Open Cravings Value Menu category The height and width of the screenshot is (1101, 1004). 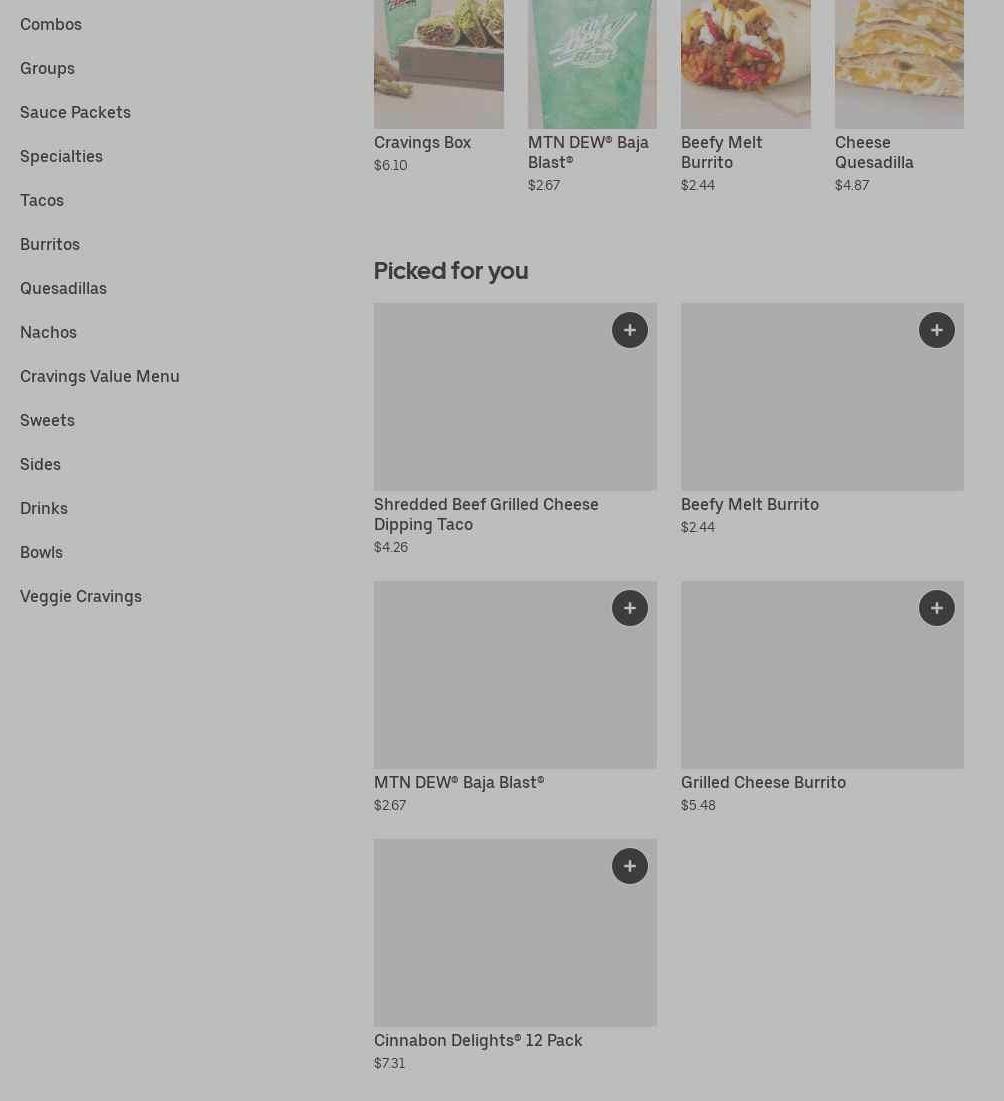100,376
